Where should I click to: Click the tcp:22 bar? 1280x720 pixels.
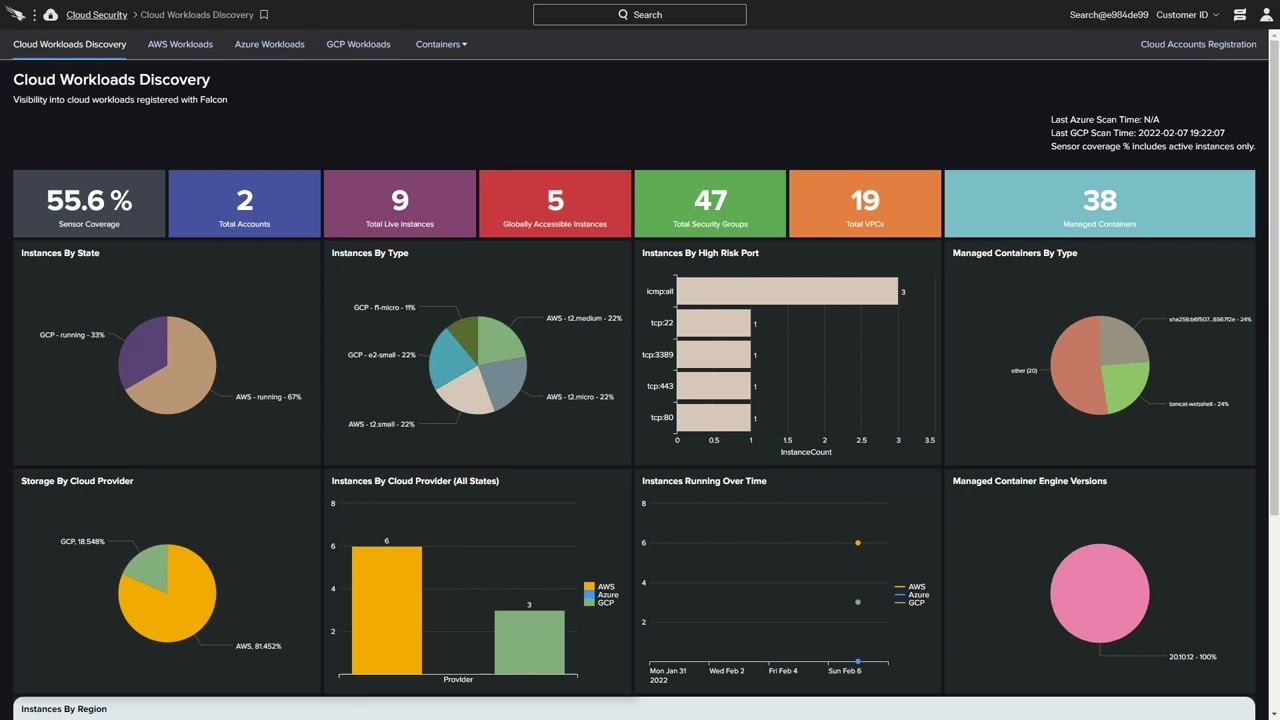714,323
